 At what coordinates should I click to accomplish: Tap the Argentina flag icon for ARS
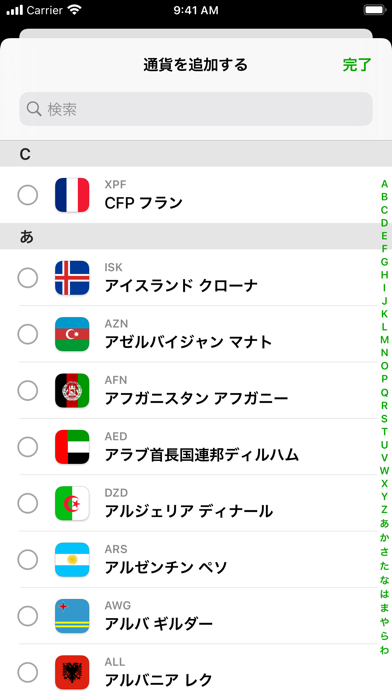pos(72,559)
